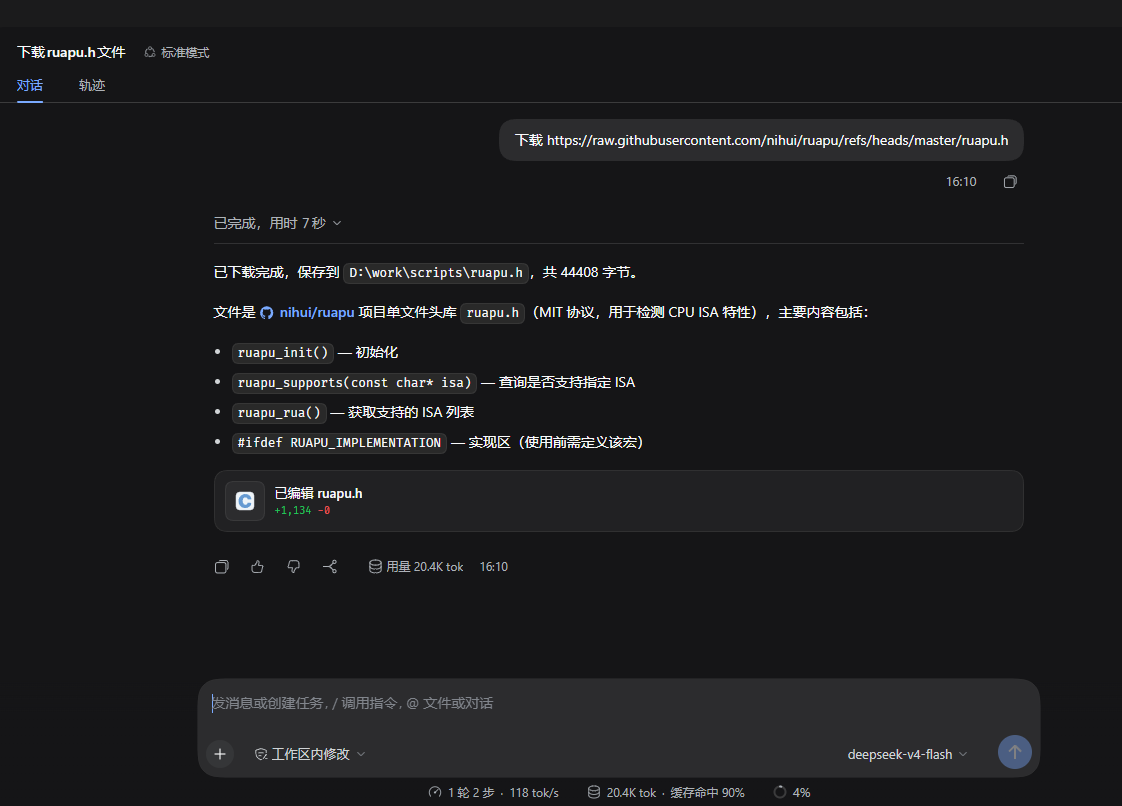Click the 16:10 timestamp beside token usage

(x=494, y=567)
